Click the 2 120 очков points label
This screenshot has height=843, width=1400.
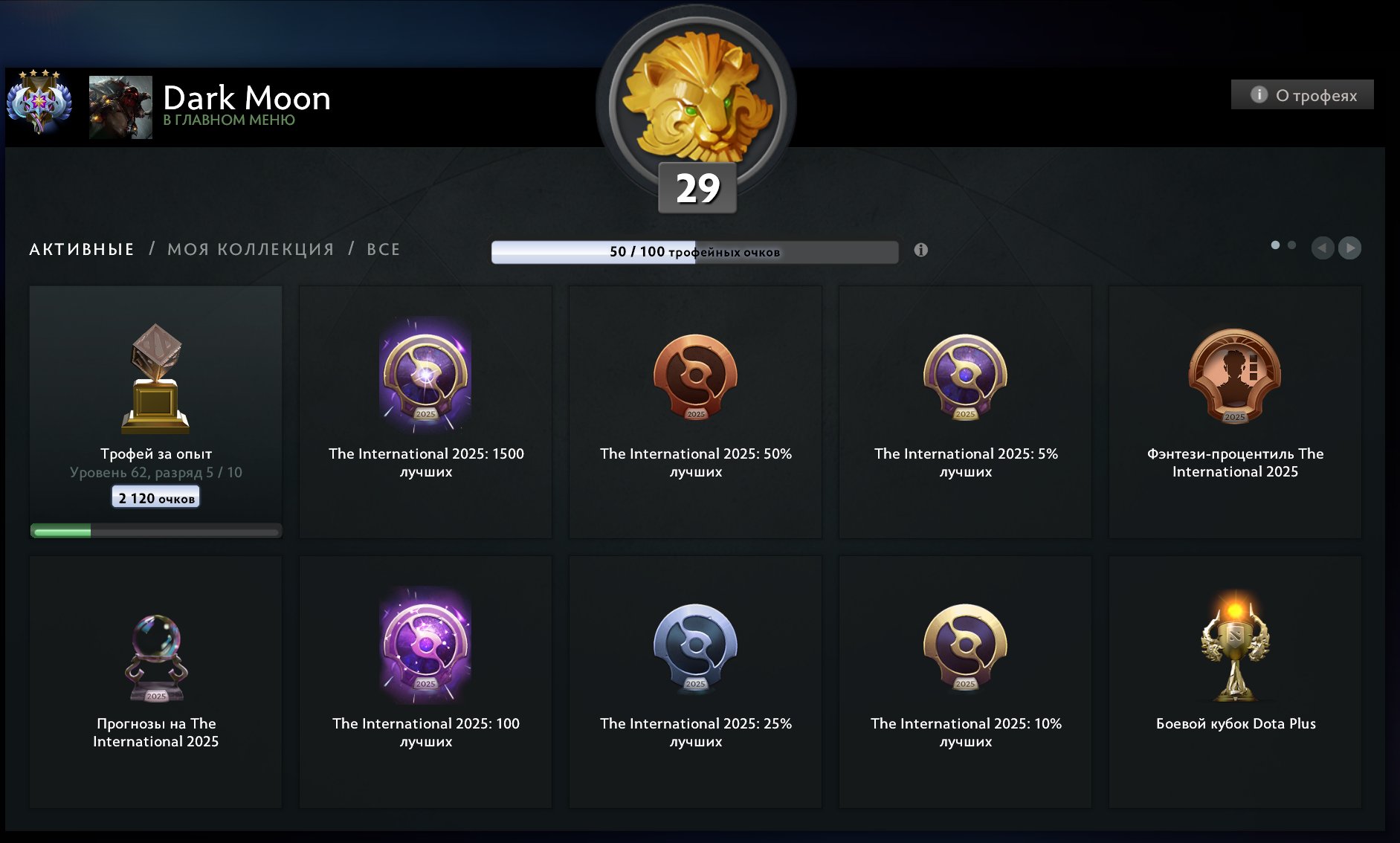156,497
